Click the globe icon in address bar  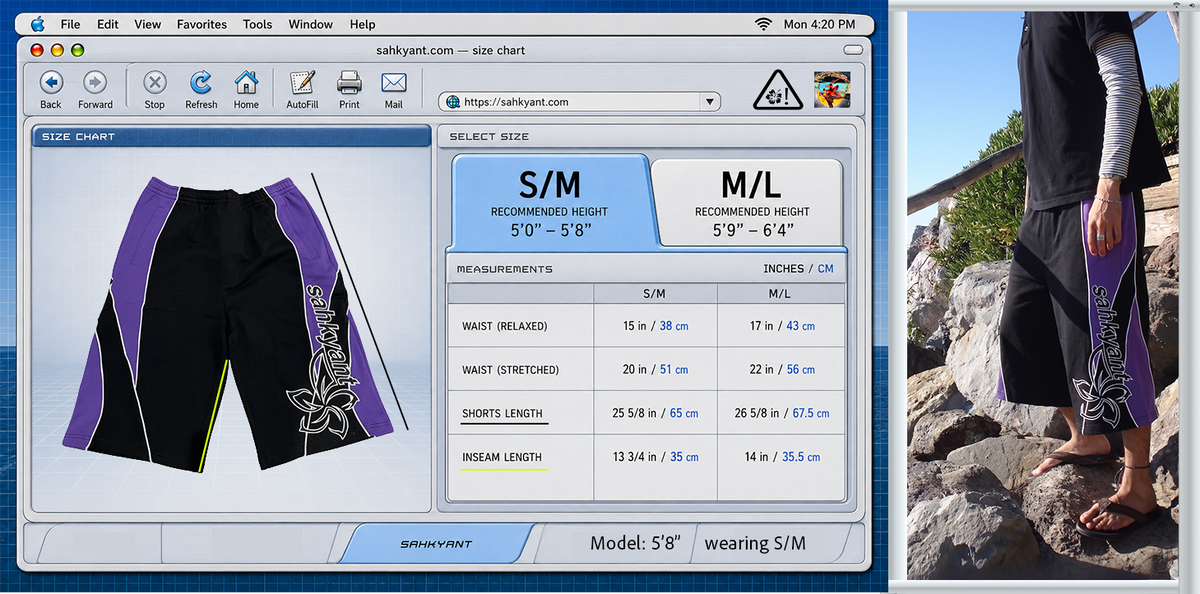click(453, 102)
